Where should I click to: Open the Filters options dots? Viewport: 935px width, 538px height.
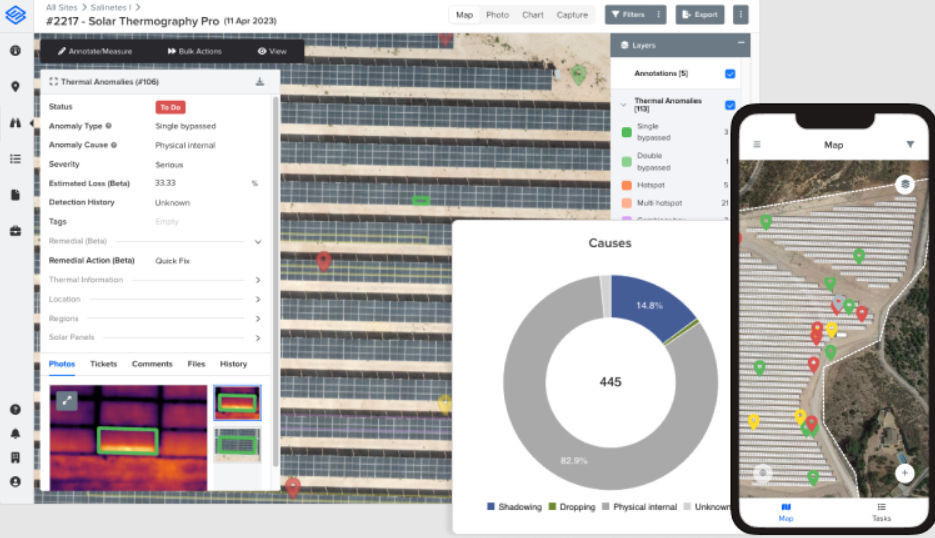[x=658, y=14]
